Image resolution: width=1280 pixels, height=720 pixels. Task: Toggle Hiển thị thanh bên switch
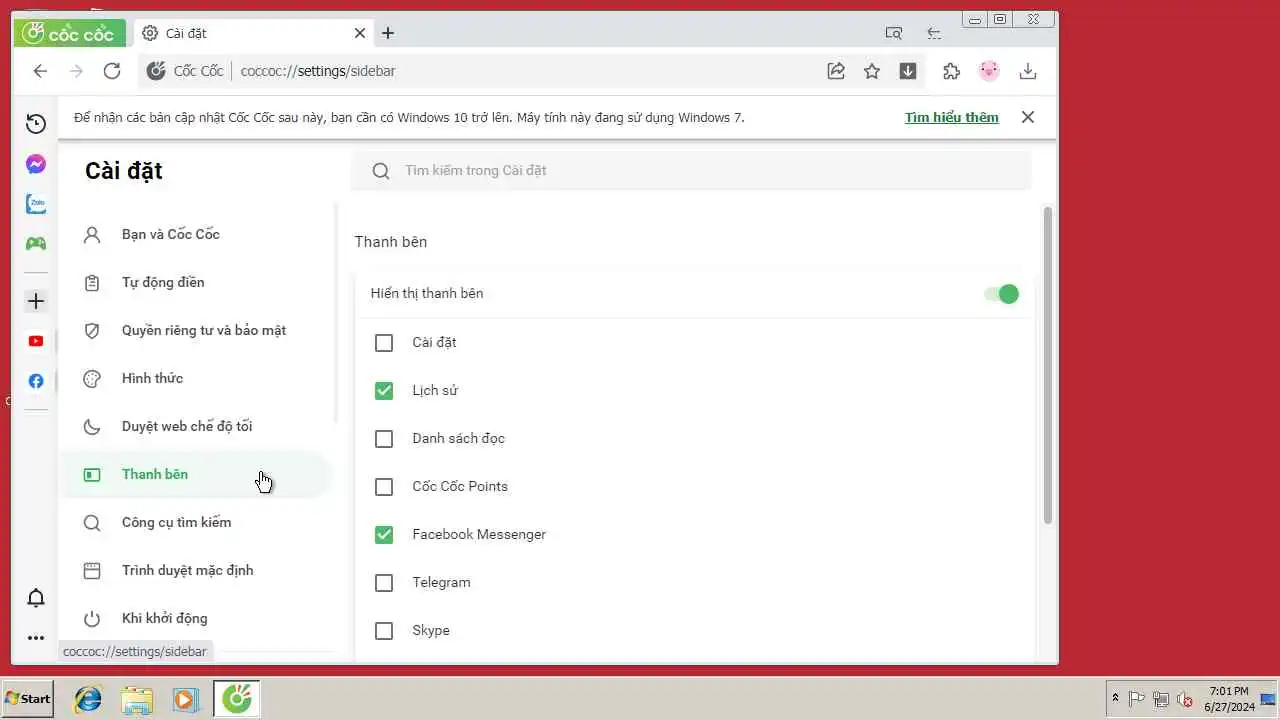[x=1001, y=294]
